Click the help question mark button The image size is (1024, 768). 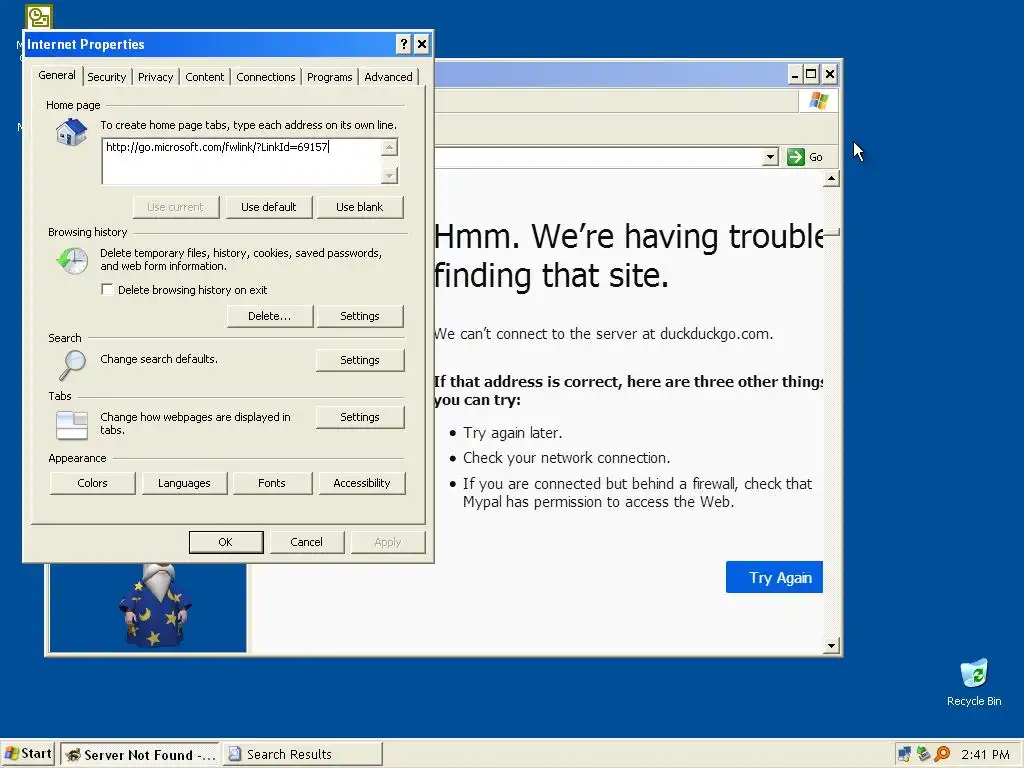(404, 44)
